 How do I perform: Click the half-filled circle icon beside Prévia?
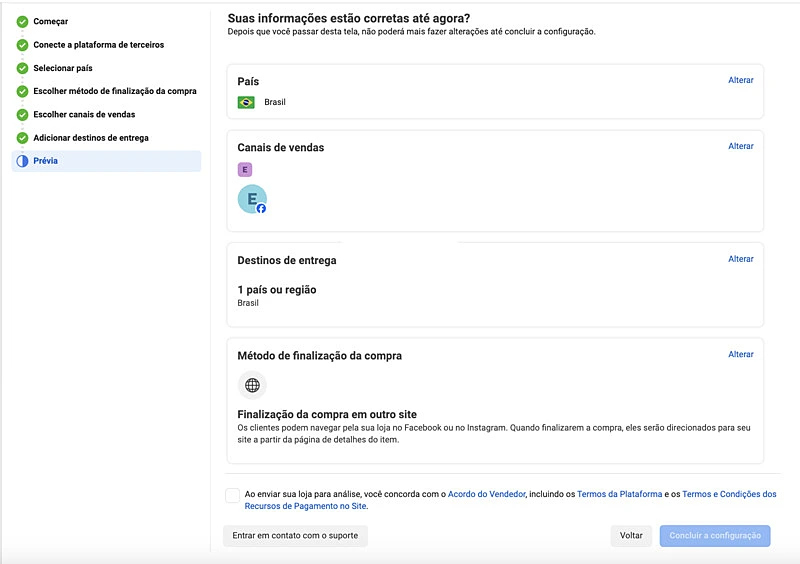click(22, 161)
